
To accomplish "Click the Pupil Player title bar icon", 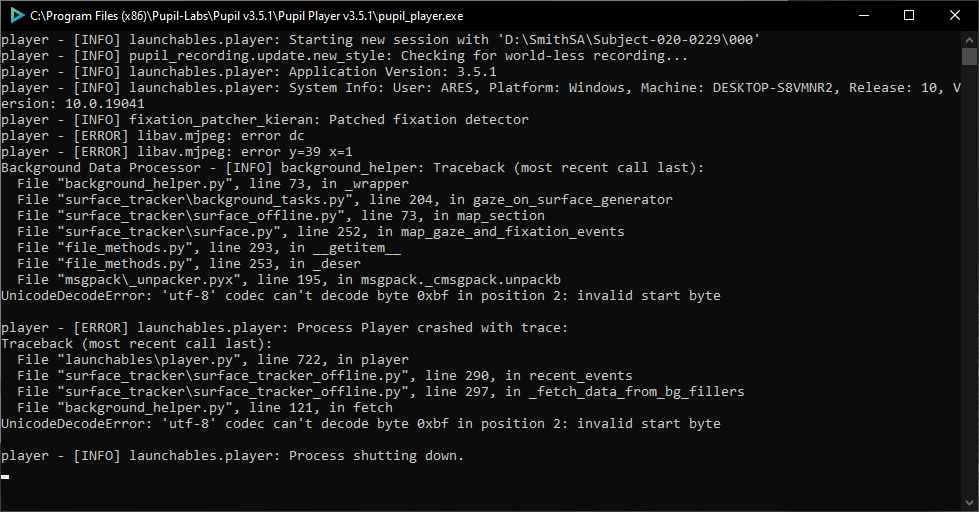I will coord(17,16).
